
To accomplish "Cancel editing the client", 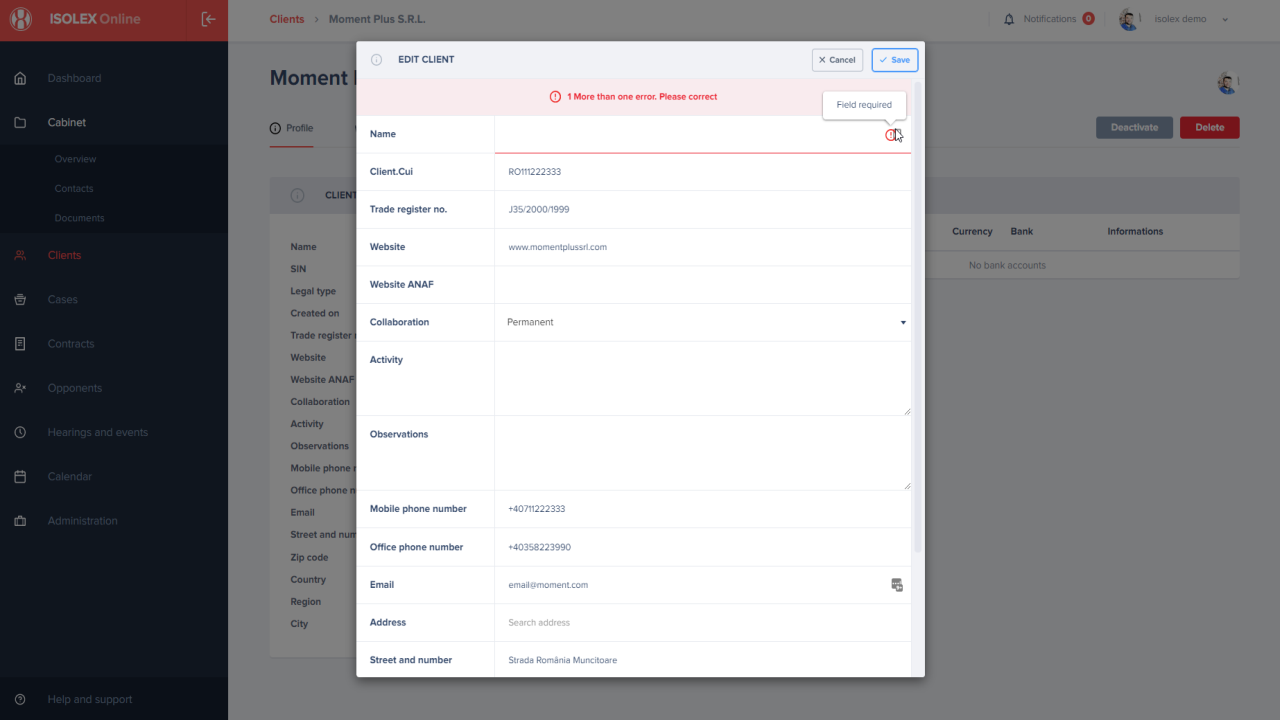I will click(x=837, y=60).
